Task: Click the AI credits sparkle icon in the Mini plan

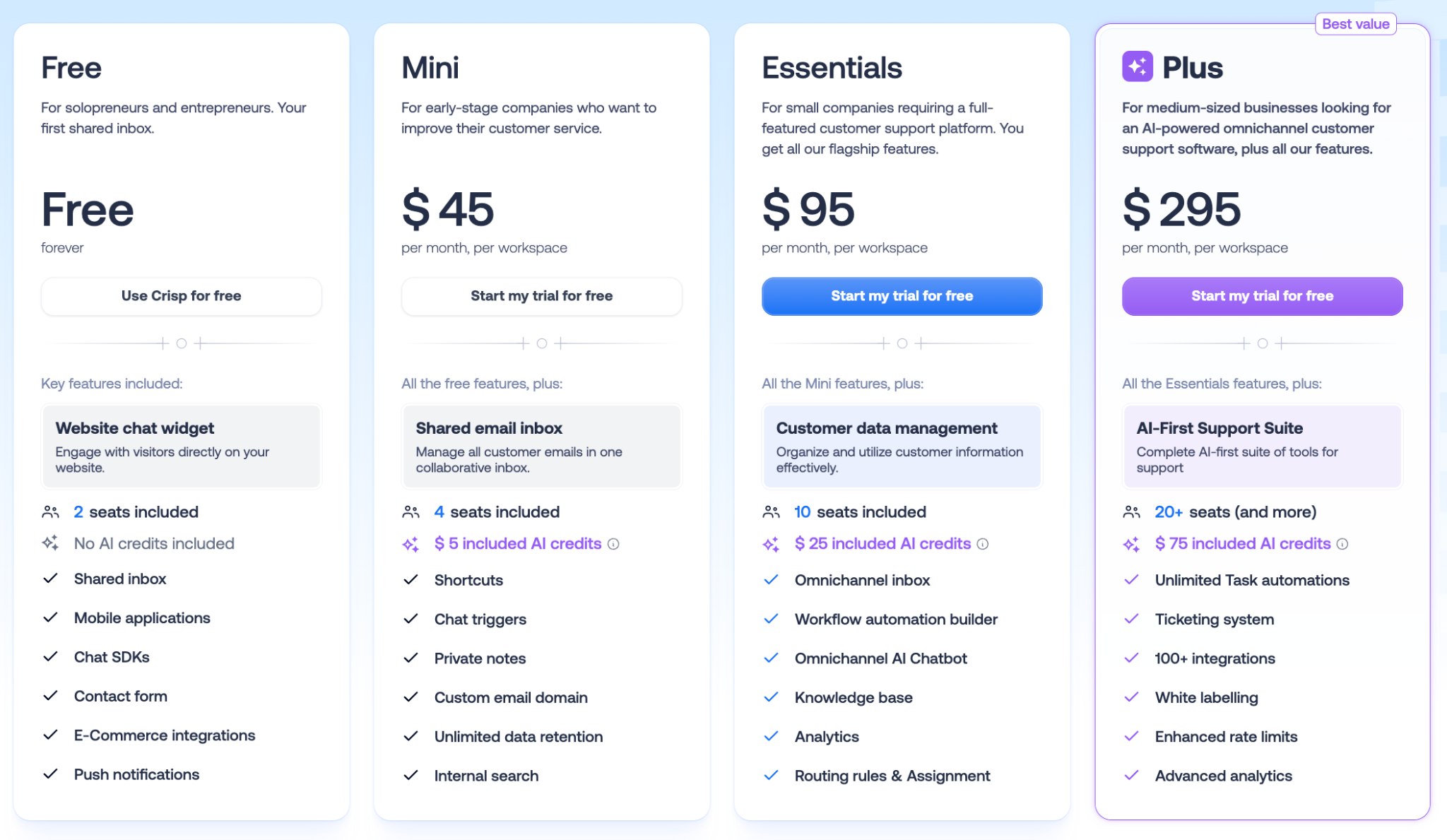Action: tap(411, 544)
